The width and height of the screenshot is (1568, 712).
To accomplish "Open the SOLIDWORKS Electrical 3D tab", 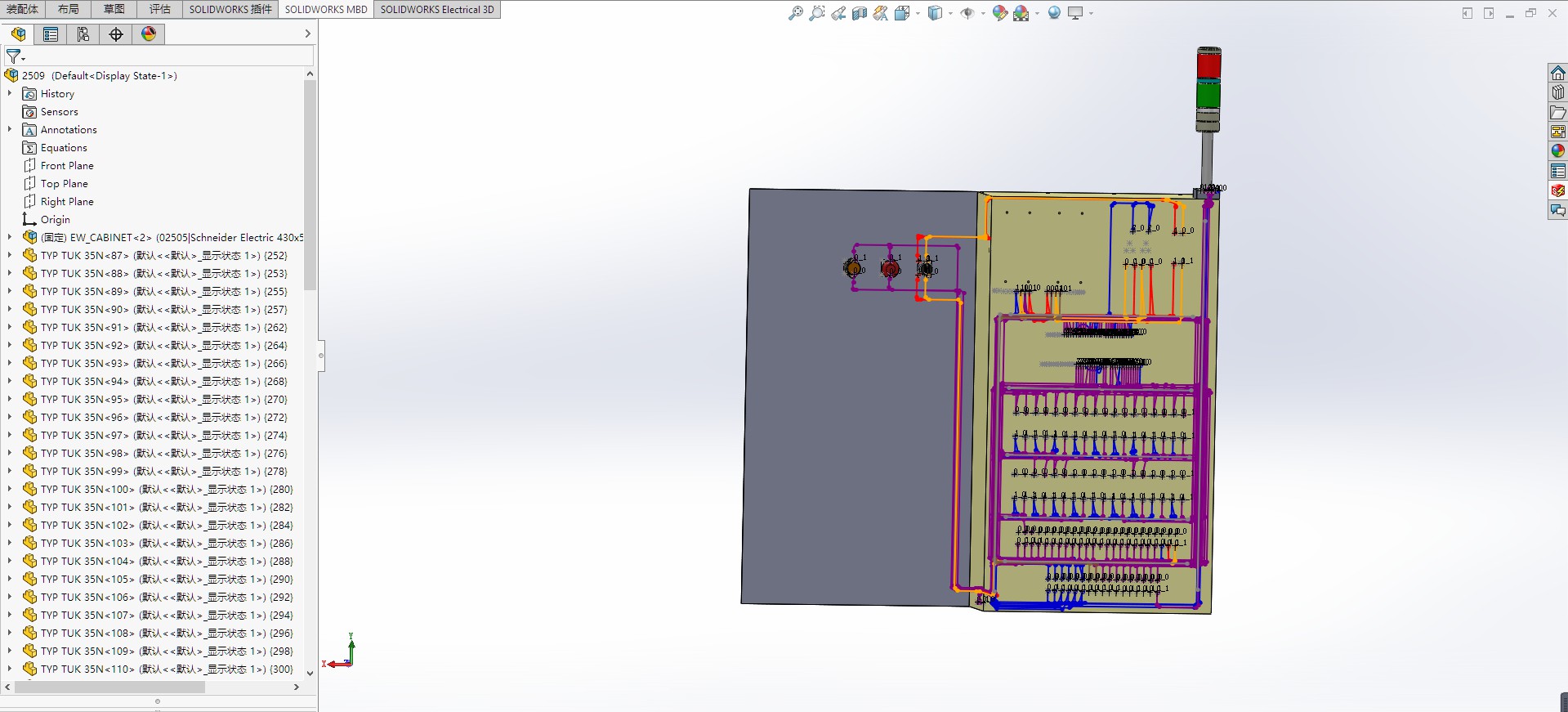I will 436,10.
